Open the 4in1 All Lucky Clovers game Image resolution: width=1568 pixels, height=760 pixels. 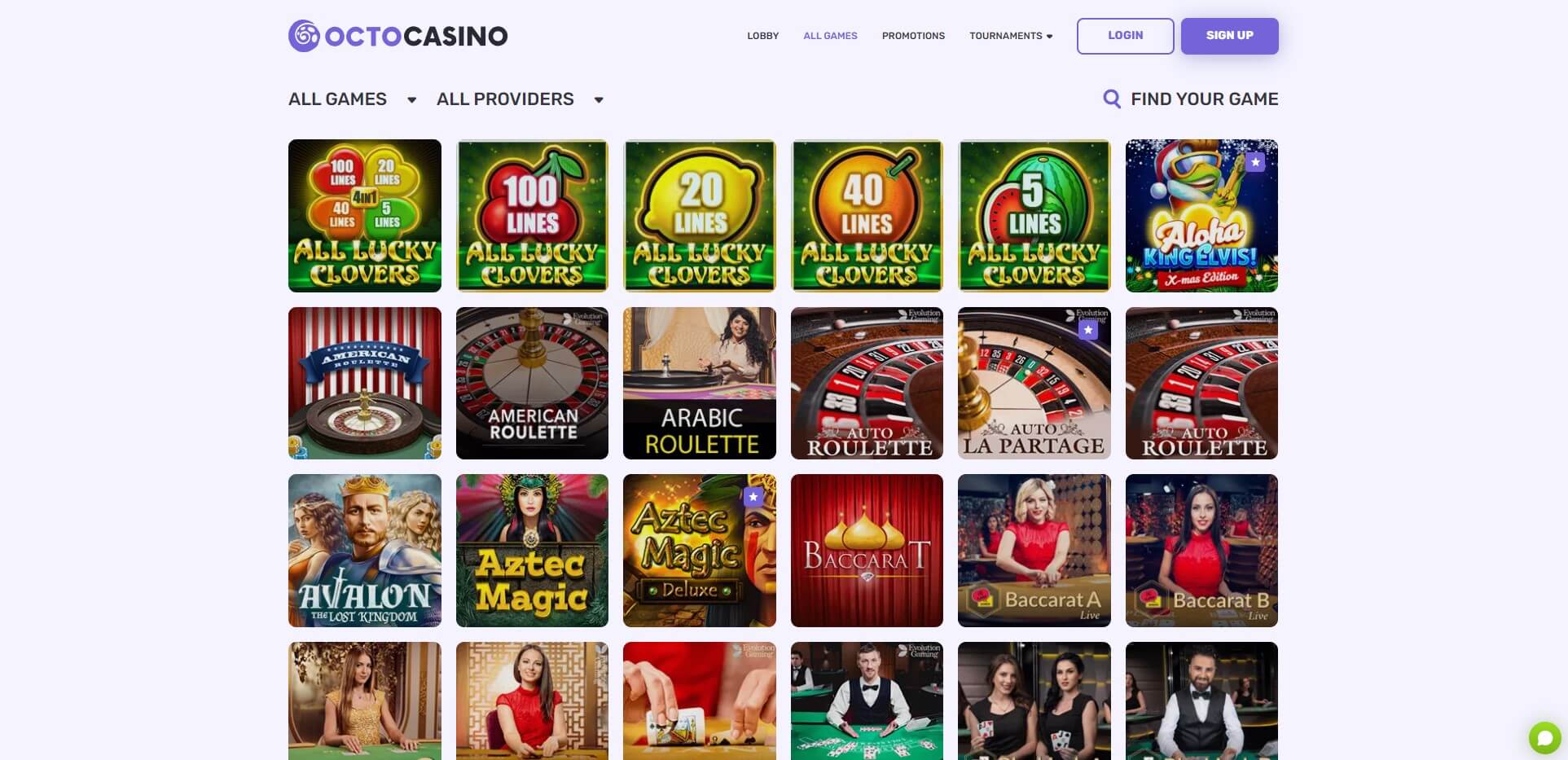click(365, 216)
